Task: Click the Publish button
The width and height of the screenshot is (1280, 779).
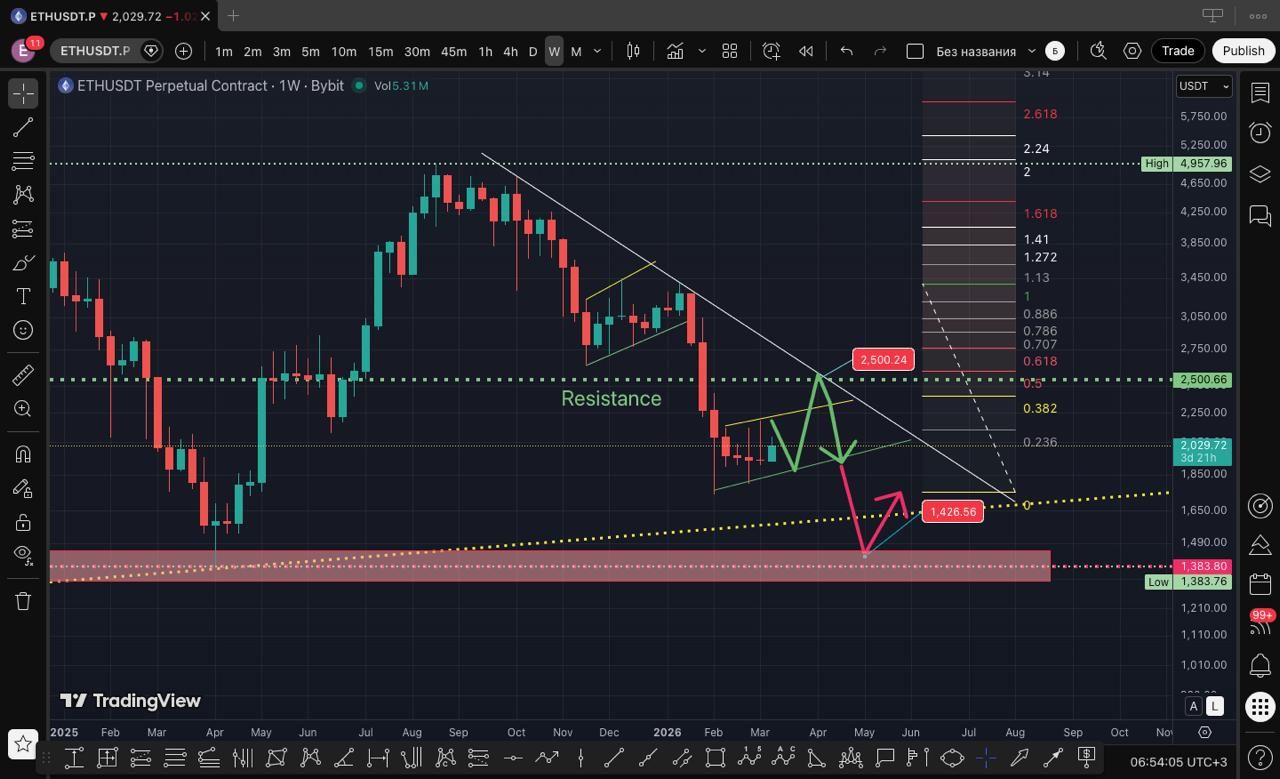Action: click(1243, 51)
